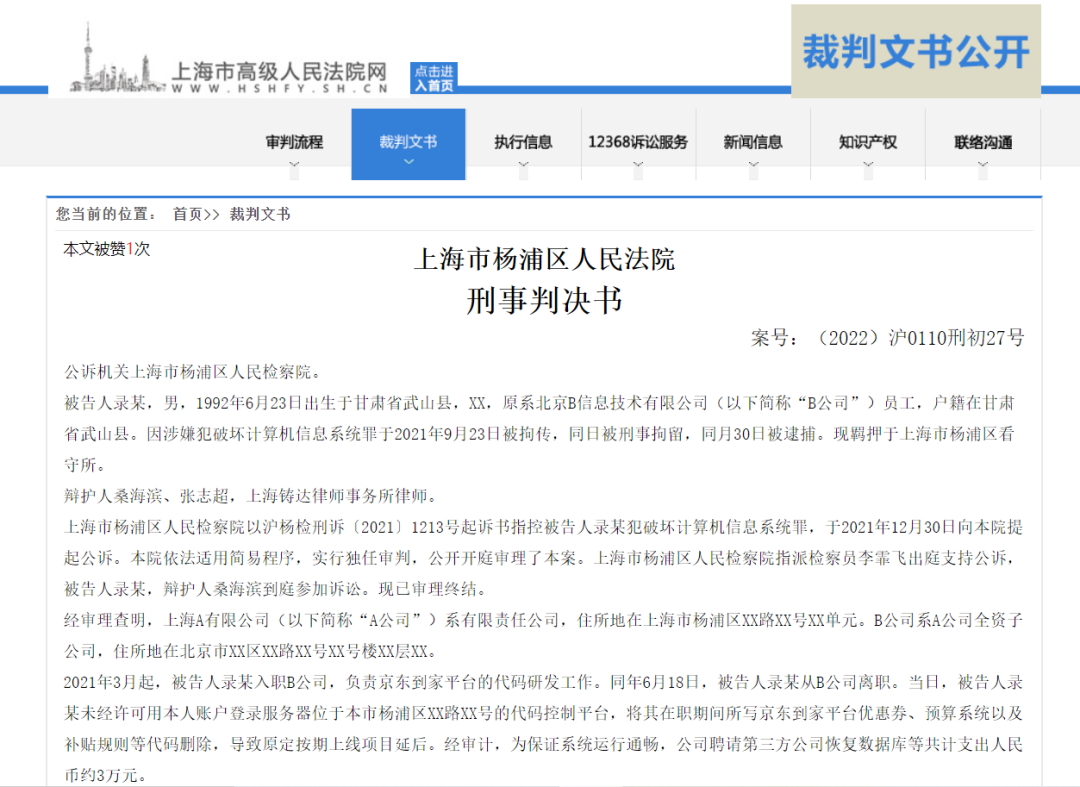This screenshot has width=1080, height=787.
Task: Expand the chevron under 审判流程
Action: click(x=294, y=165)
